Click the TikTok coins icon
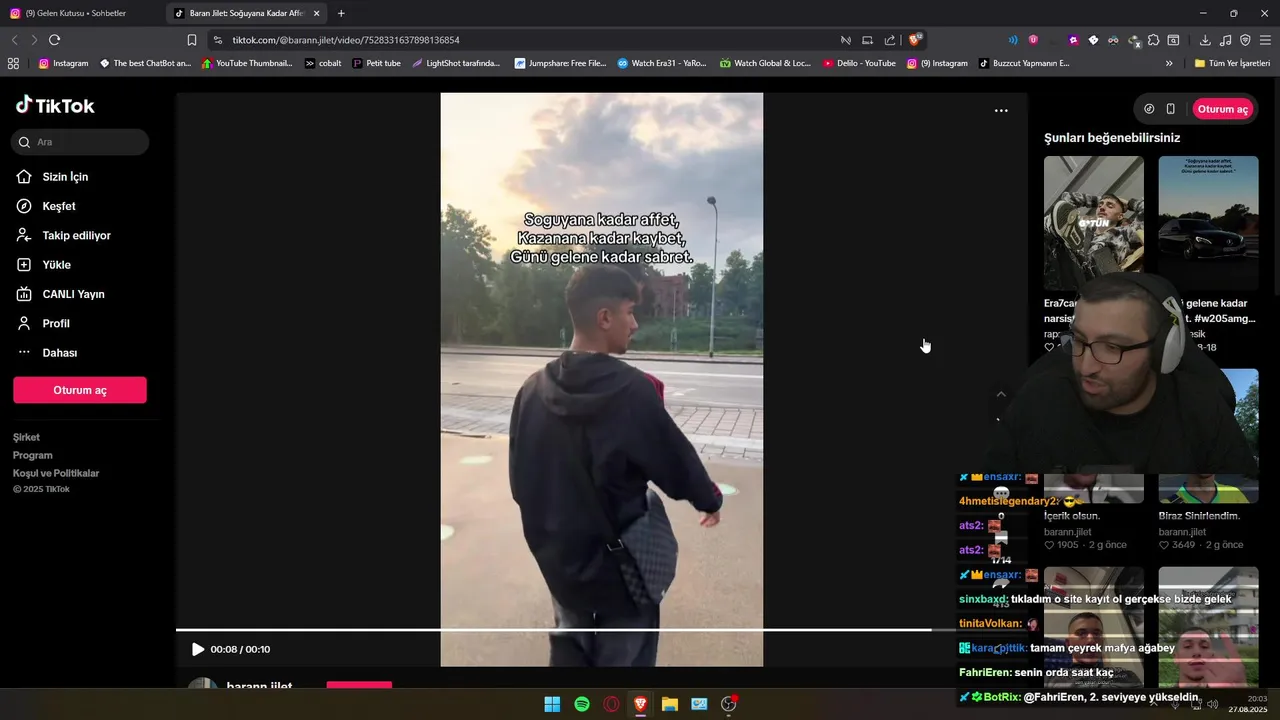This screenshot has width=1280, height=720. [x=1149, y=109]
